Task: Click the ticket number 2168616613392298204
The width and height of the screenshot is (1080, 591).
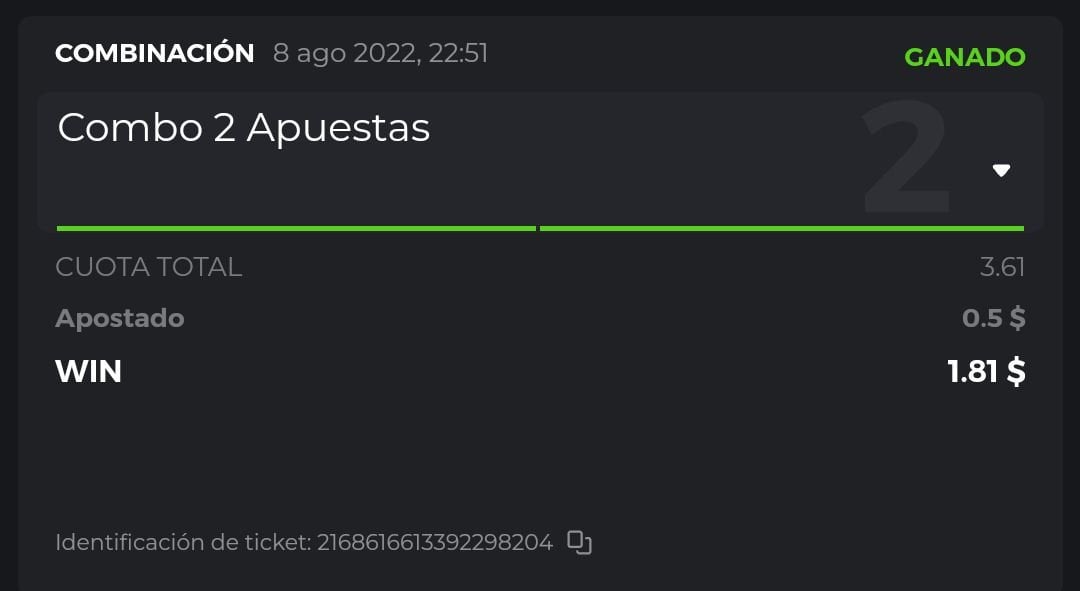Action: click(x=435, y=543)
